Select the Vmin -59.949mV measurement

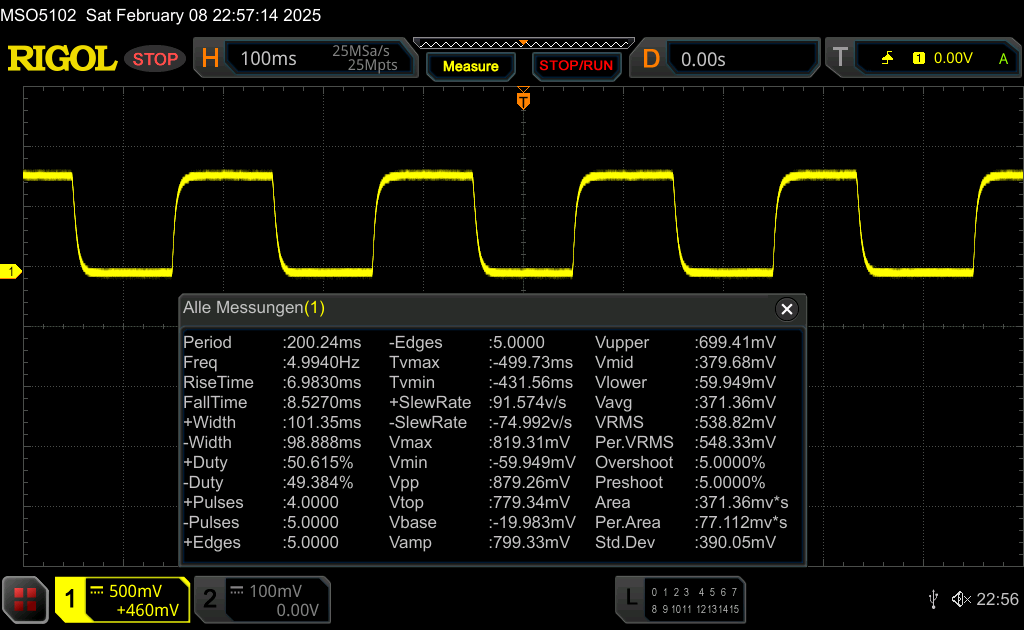pos(483,462)
